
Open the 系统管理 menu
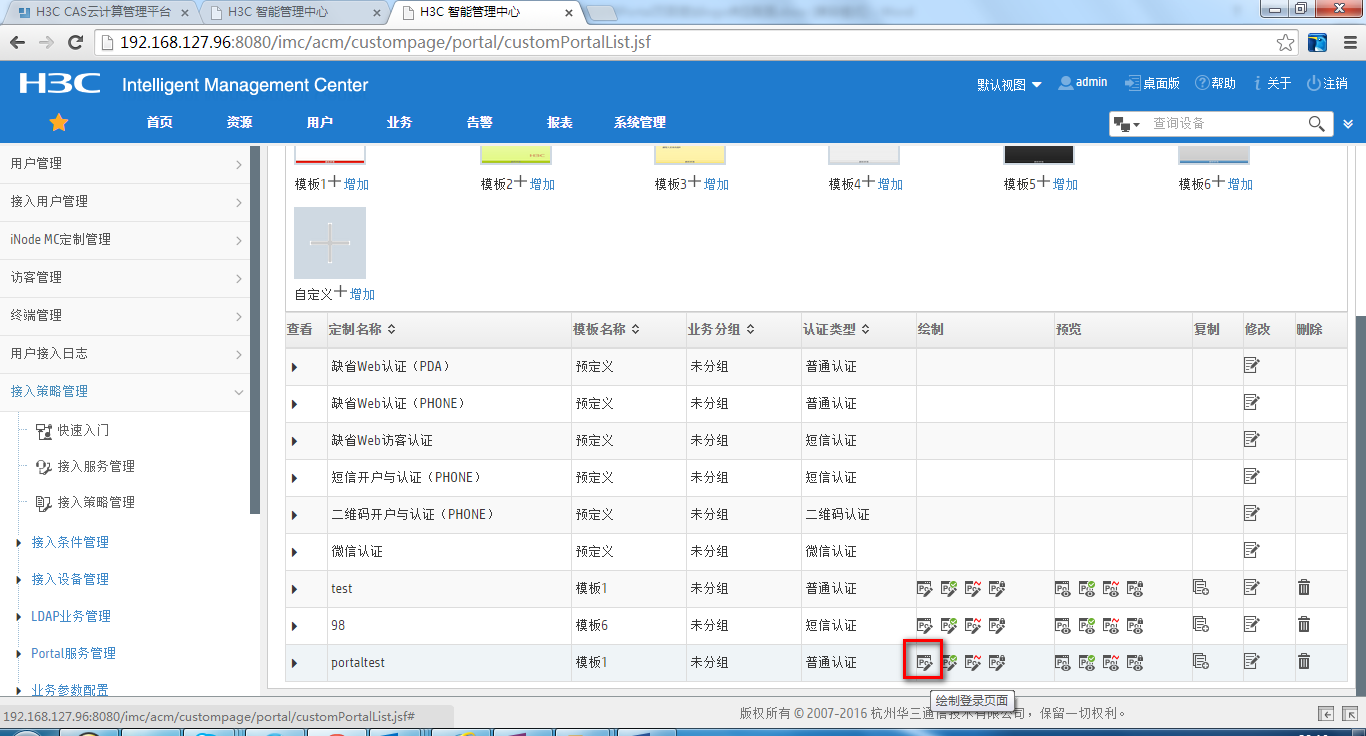[x=639, y=122]
